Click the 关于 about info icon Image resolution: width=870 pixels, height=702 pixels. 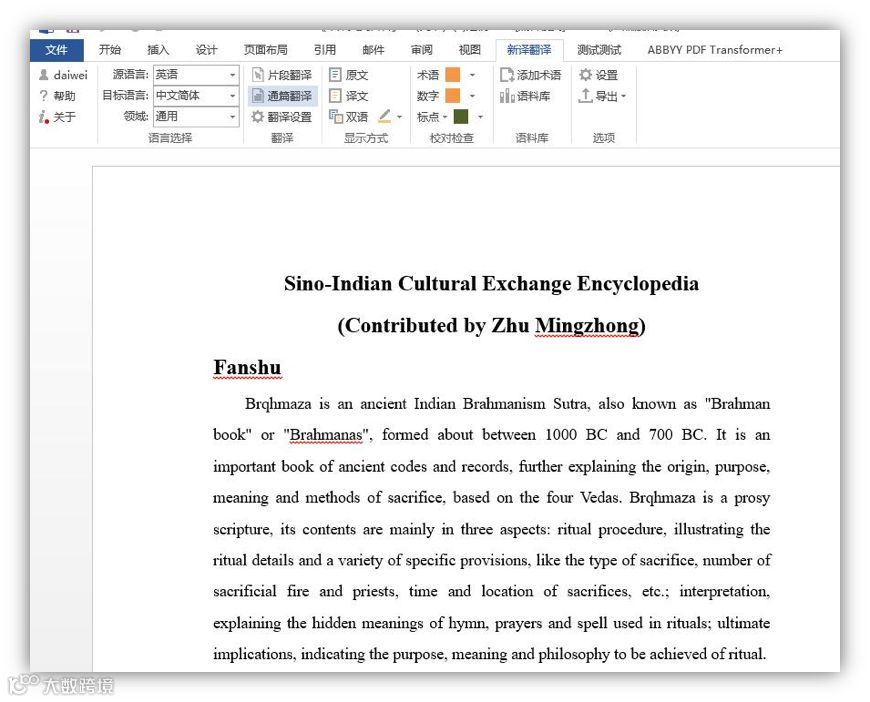44,117
